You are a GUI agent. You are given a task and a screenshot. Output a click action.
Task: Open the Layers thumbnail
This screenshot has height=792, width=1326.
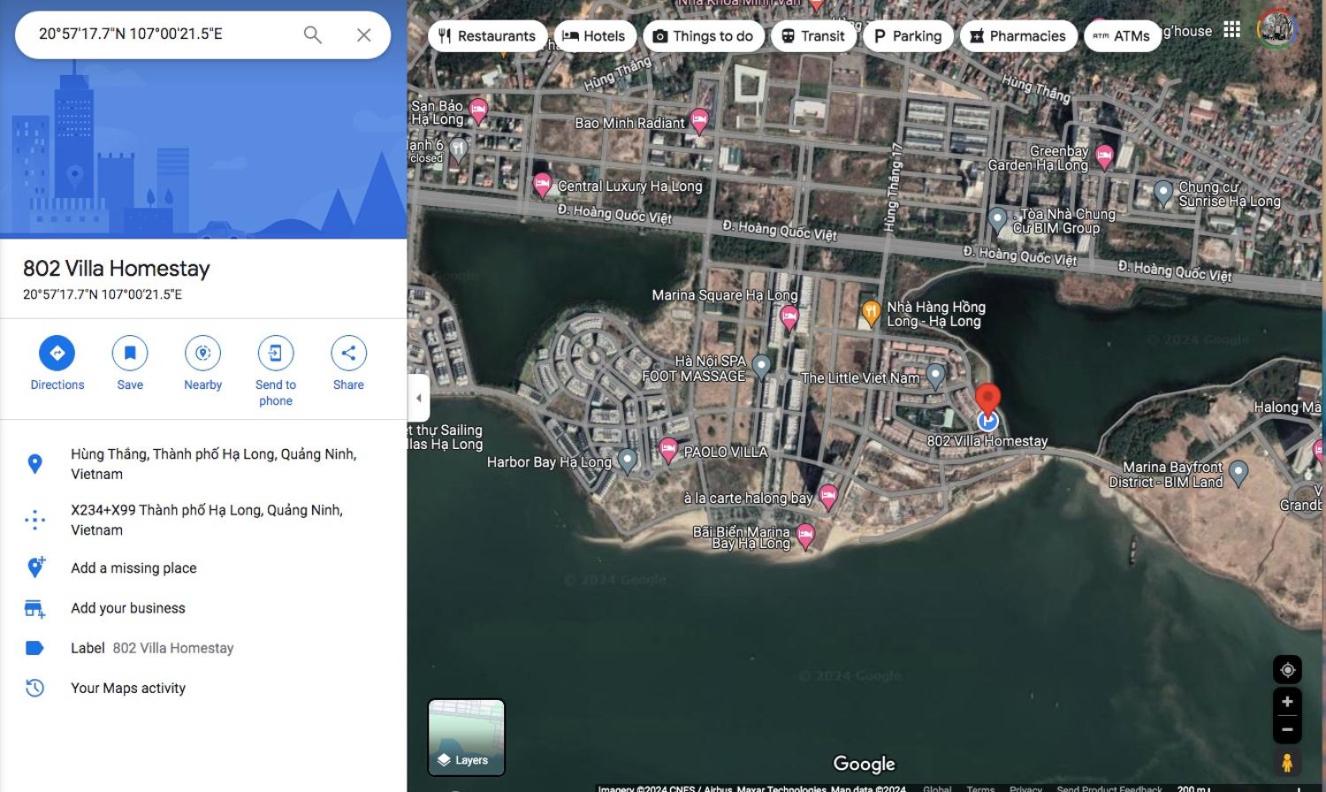click(x=467, y=737)
